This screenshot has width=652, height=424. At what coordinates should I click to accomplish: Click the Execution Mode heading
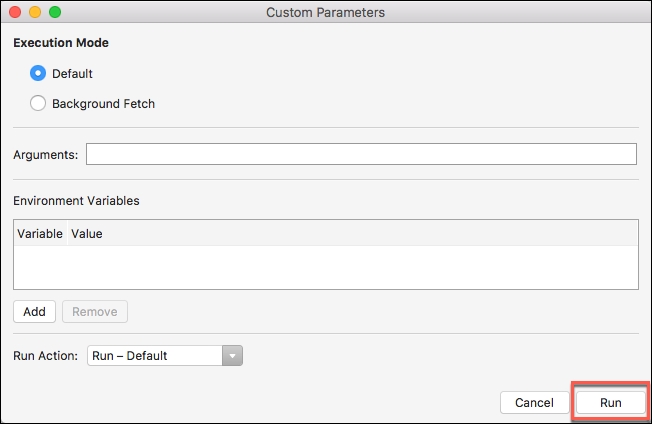61,43
